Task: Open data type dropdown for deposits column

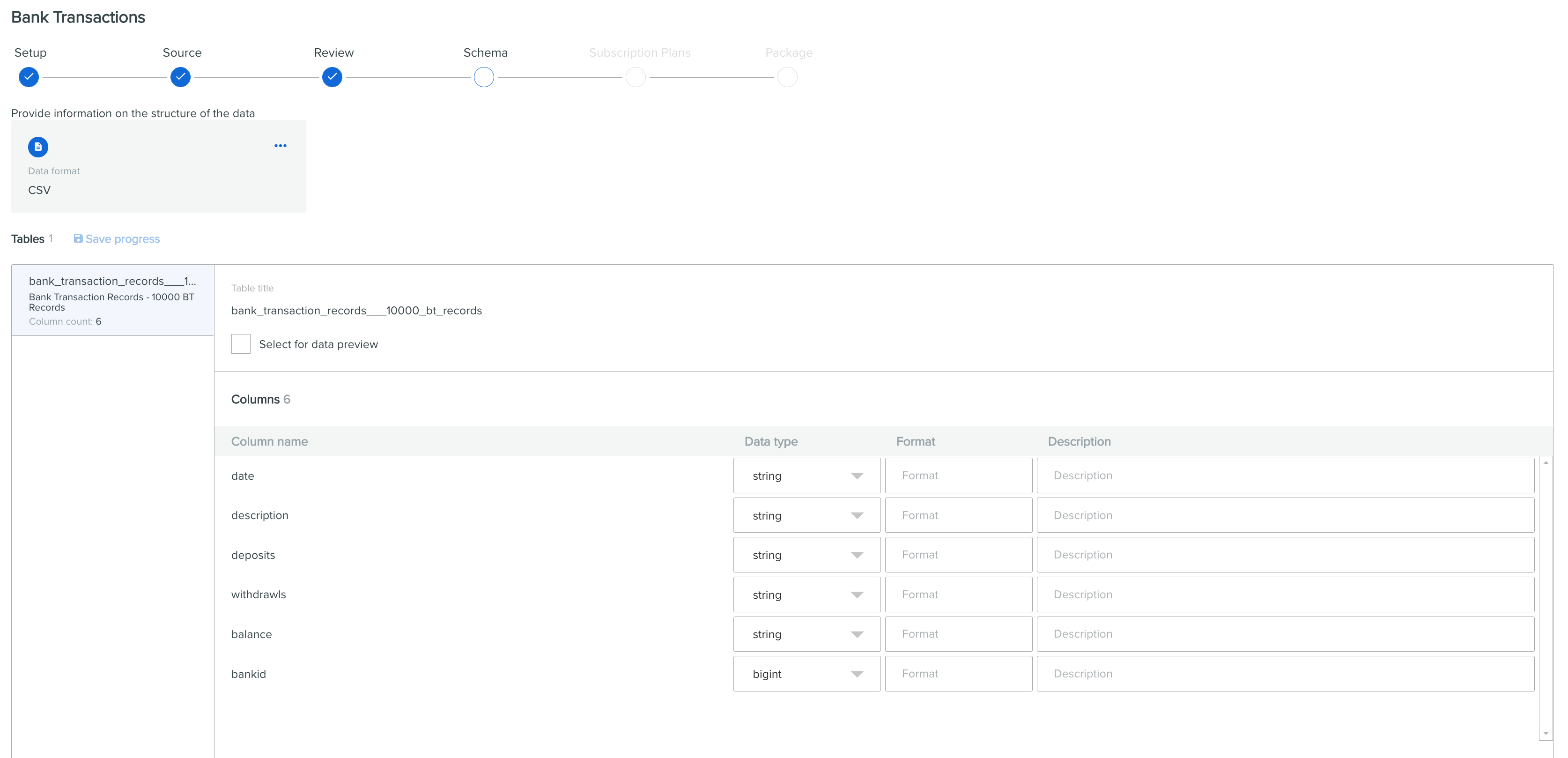Action: 806,555
